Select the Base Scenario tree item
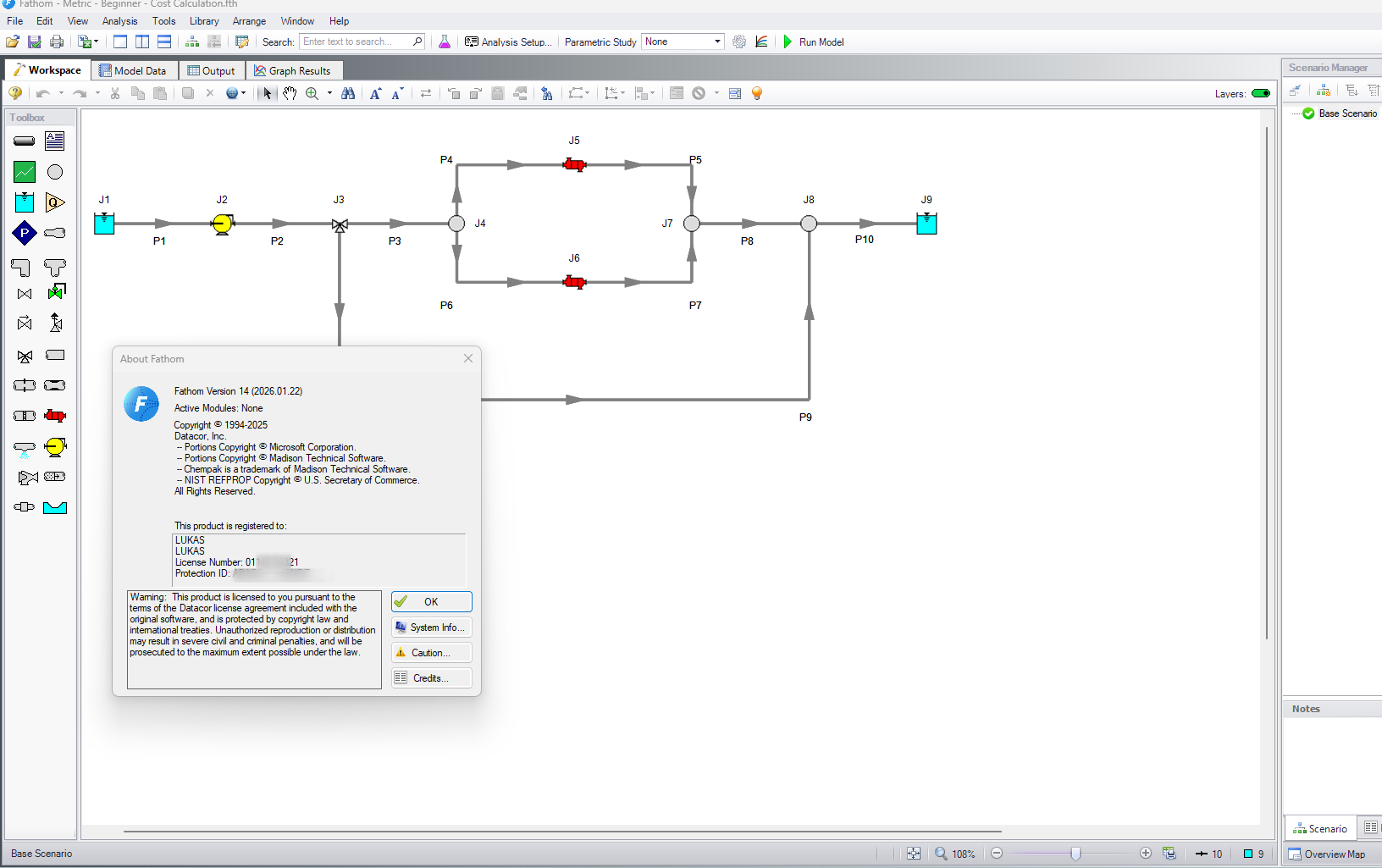The image size is (1382, 868). (x=1347, y=113)
